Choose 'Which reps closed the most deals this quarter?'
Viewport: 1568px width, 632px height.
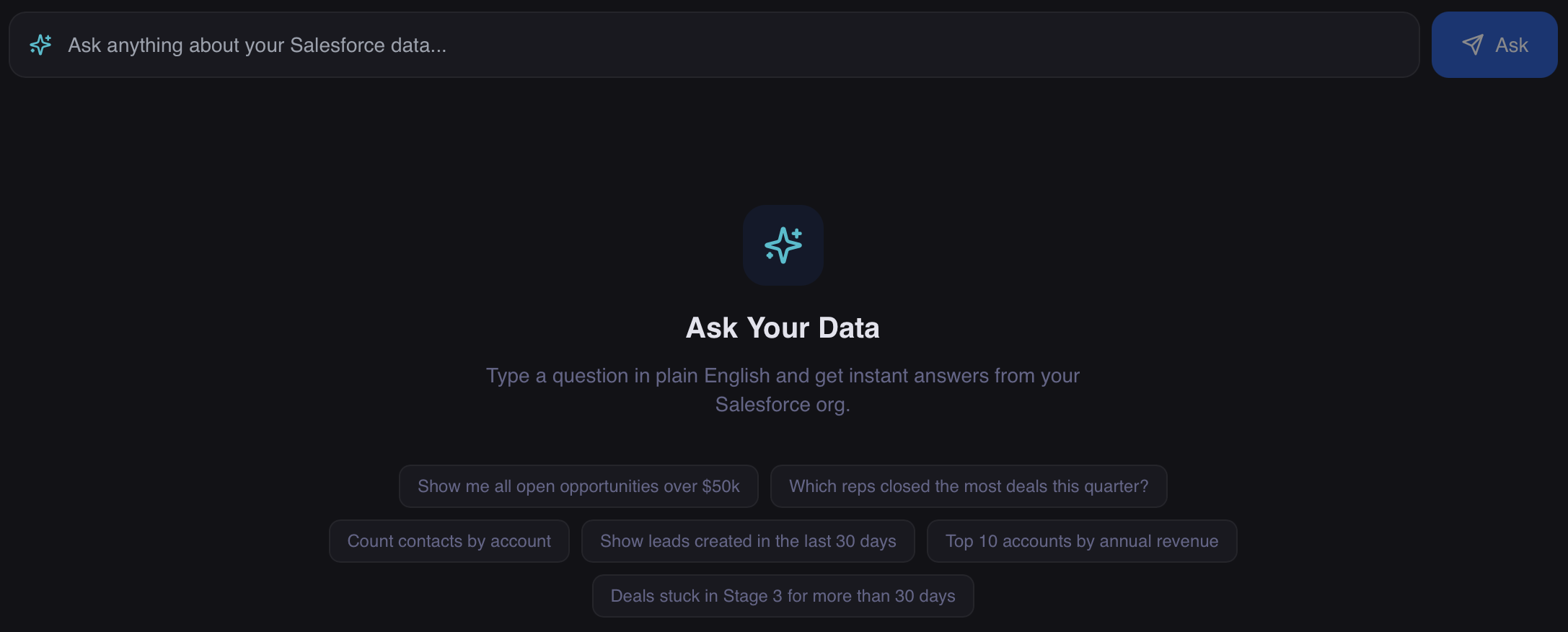(968, 486)
